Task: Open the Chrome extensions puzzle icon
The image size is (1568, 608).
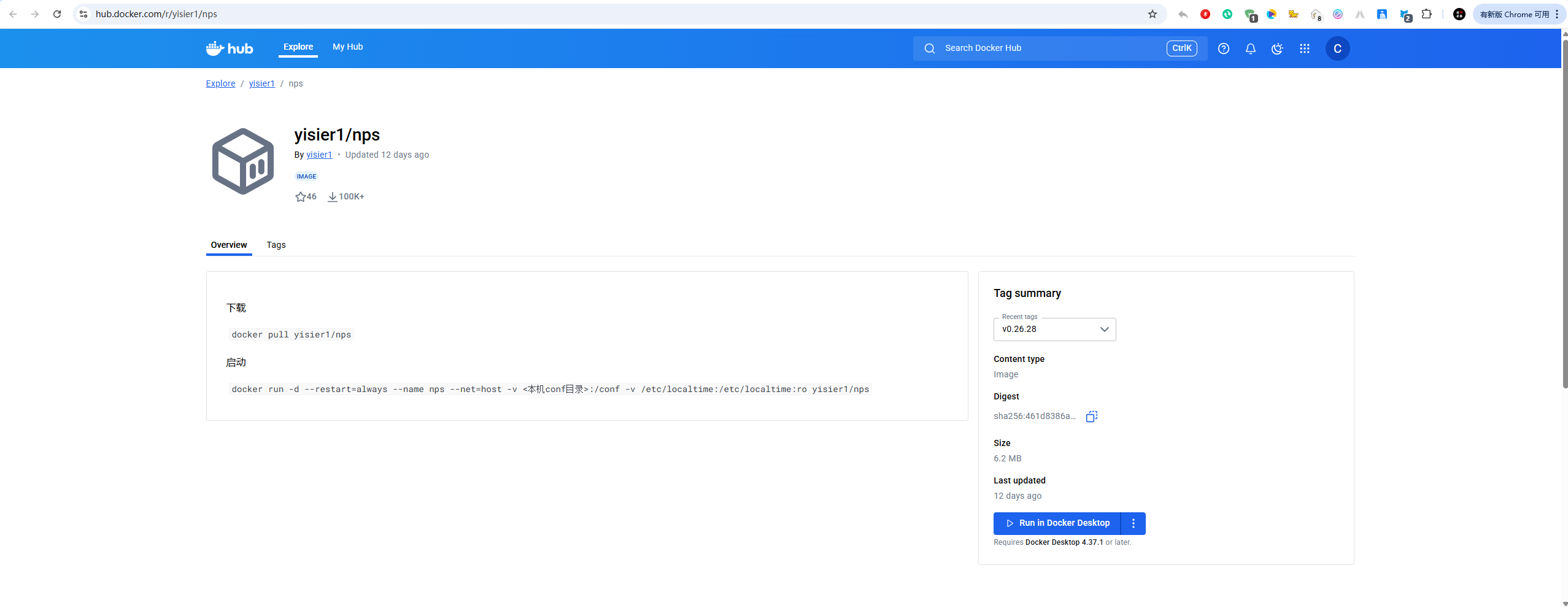Action: [1427, 14]
